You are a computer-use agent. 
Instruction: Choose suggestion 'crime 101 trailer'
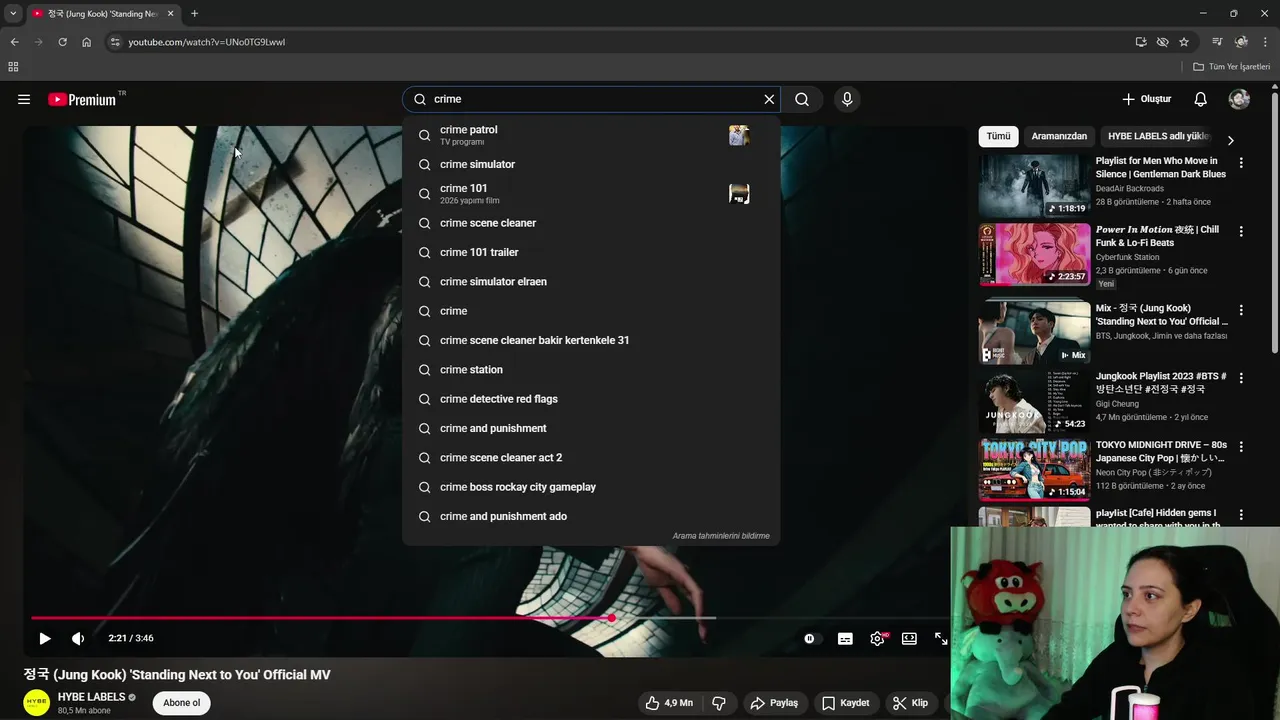(591, 252)
